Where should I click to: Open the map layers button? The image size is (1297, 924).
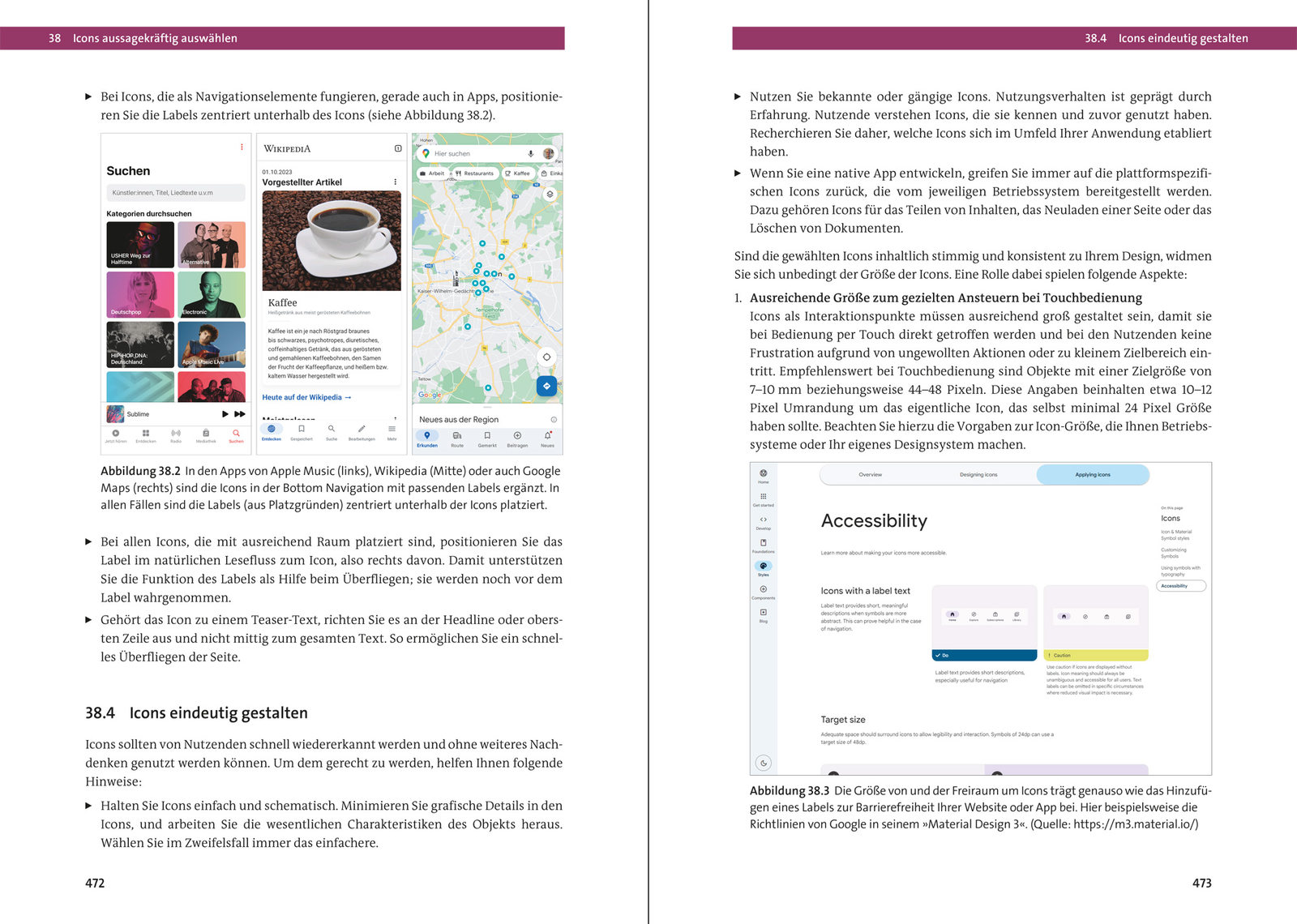coord(550,195)
